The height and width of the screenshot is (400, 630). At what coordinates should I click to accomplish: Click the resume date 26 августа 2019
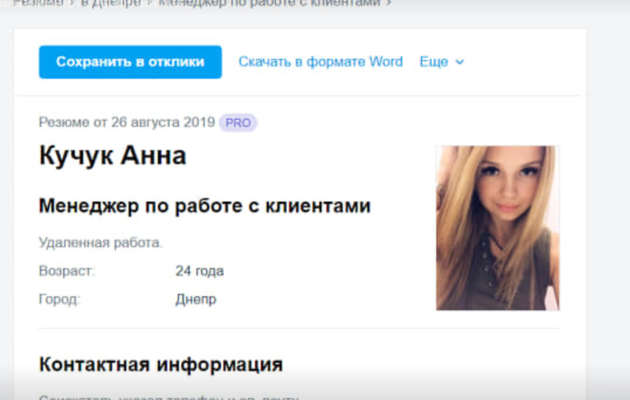tap(158, 123)
